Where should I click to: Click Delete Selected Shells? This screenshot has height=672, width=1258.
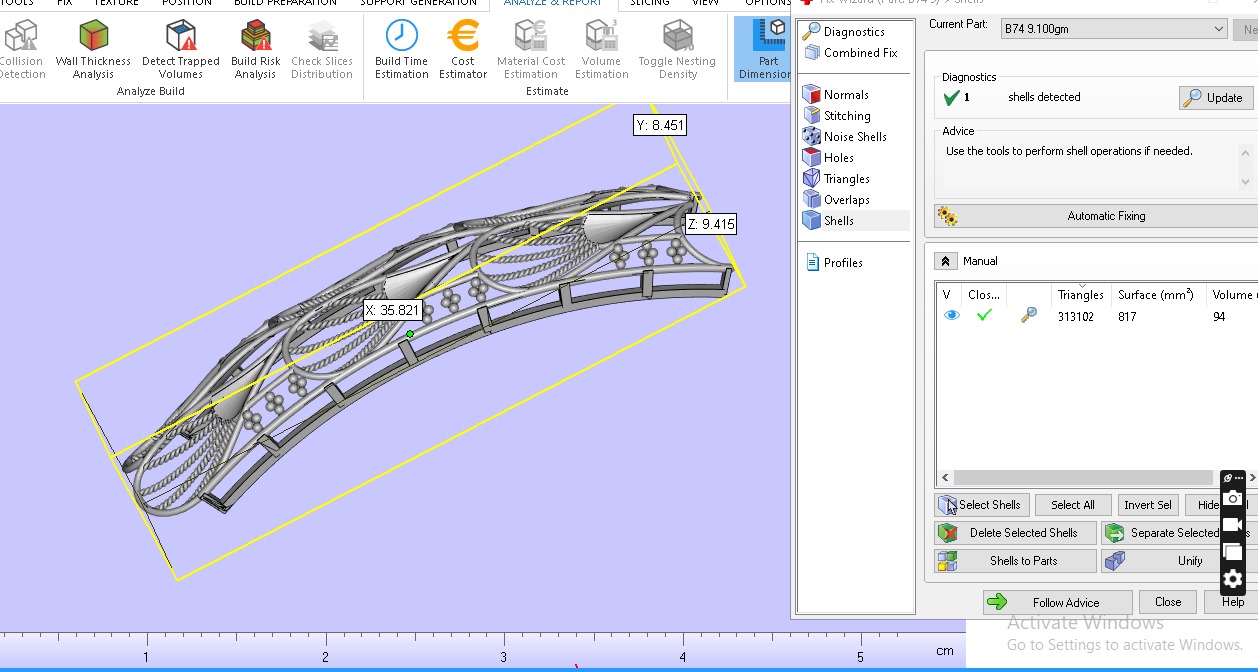pos(1015,533)
